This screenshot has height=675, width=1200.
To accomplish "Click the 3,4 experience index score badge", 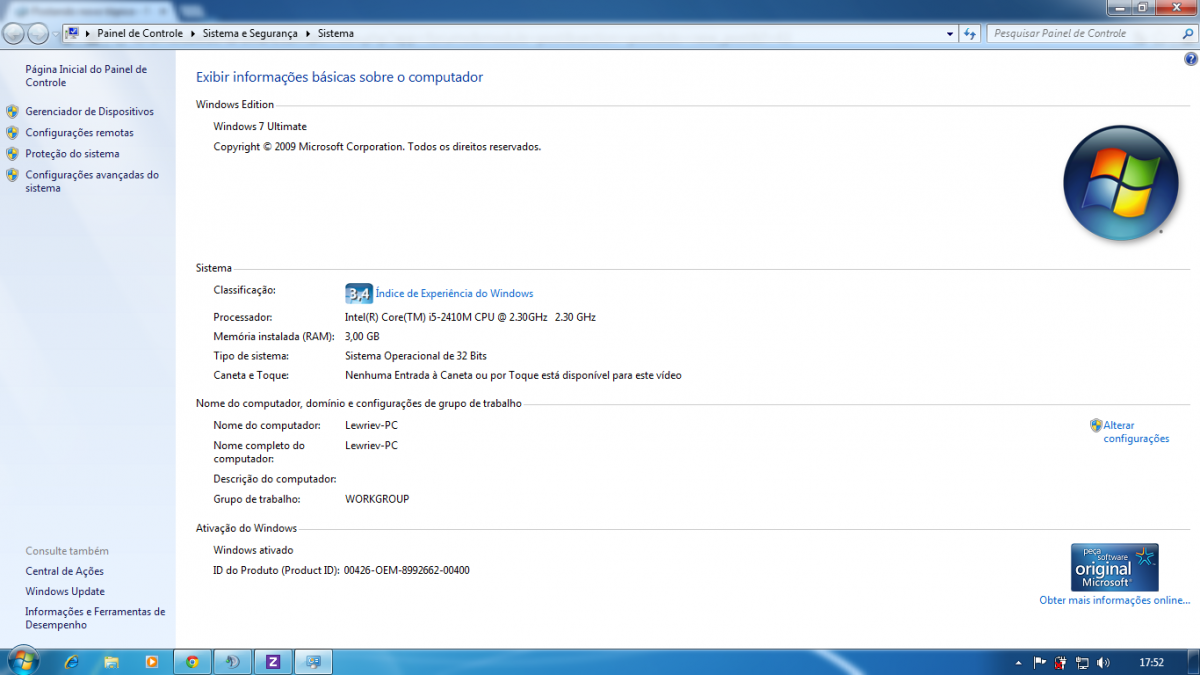I will coord(358,293).
